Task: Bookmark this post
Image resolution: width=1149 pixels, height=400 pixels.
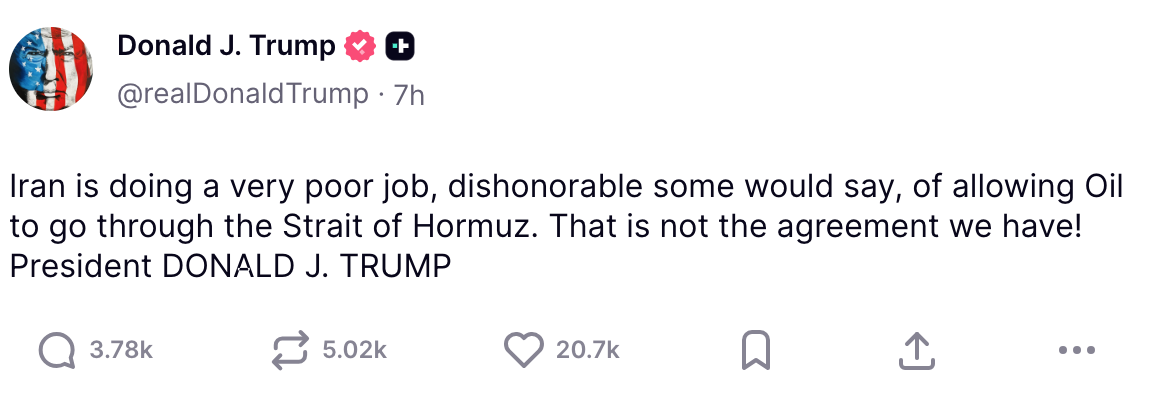Action: point(755,350)
